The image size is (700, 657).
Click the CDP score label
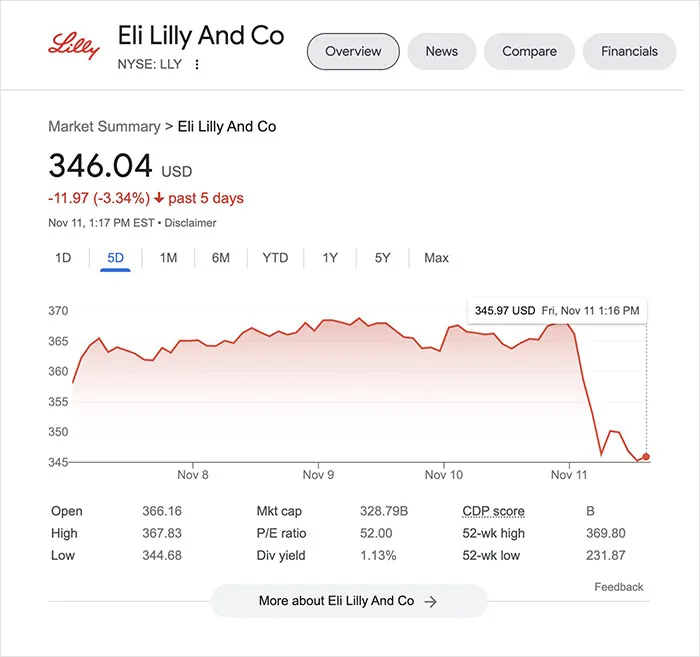click(x=493, y=511)
